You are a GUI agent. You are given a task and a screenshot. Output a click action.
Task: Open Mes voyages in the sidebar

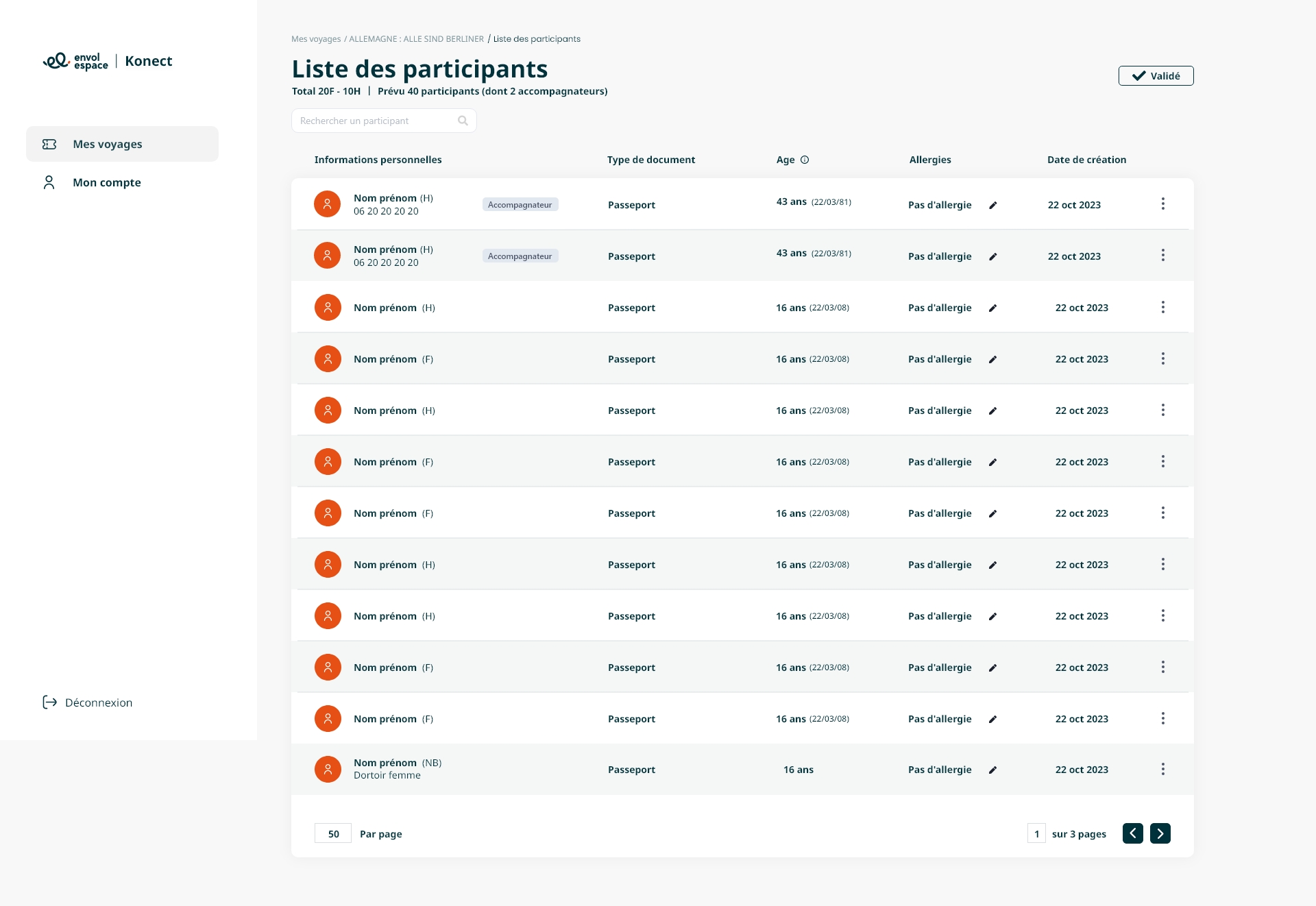coord(108,144)
